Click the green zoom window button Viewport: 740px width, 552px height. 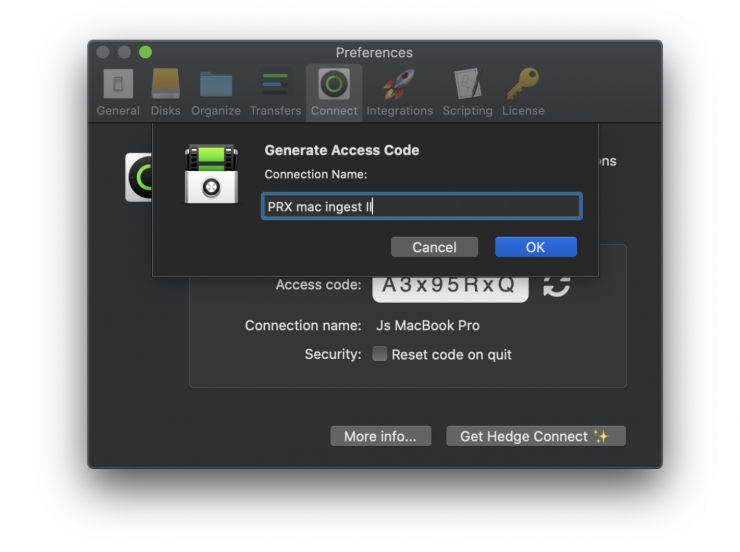(146, 52)
